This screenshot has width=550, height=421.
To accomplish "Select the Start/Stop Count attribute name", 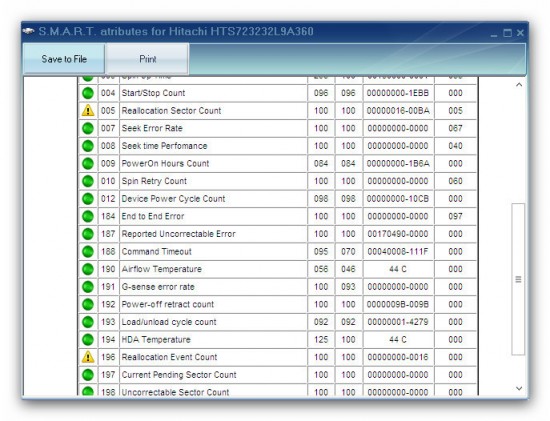I will 153,93.
